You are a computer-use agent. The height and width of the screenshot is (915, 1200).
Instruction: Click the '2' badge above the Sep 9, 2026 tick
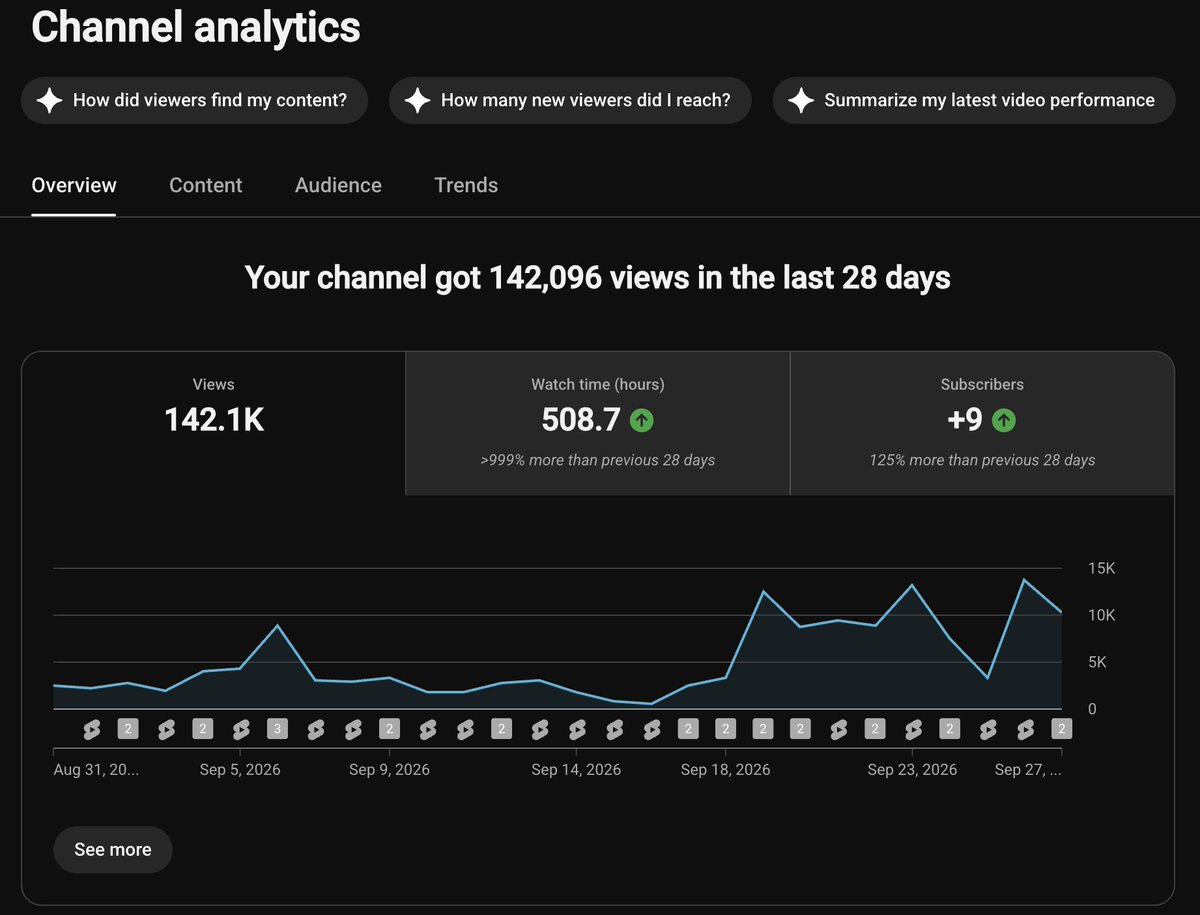click(389, 729)
